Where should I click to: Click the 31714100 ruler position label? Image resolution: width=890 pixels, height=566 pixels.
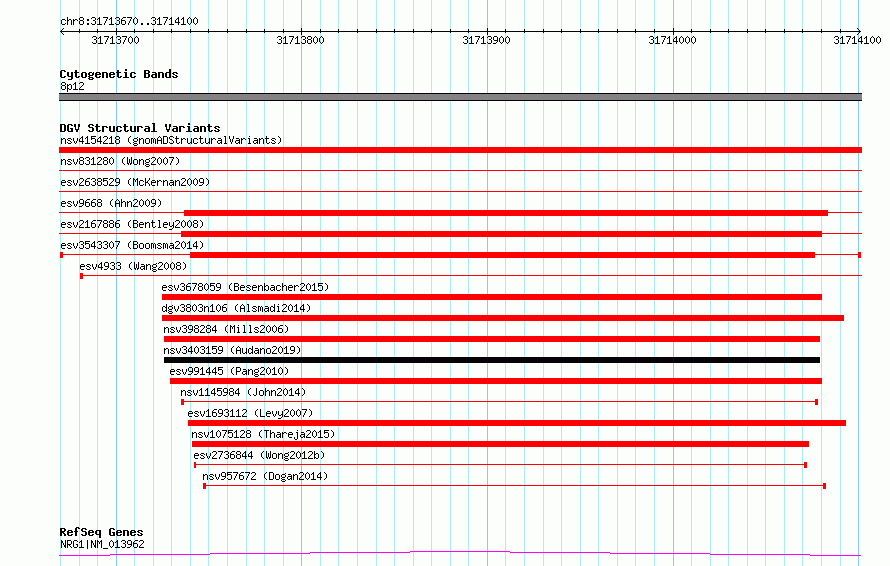click(x=857, y=40)
